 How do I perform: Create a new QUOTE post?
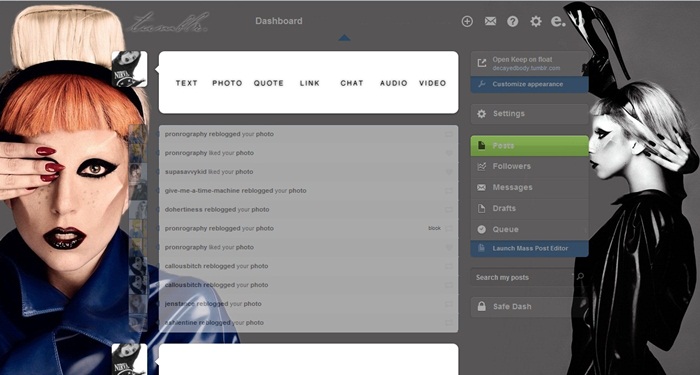[x=268, y=83]
